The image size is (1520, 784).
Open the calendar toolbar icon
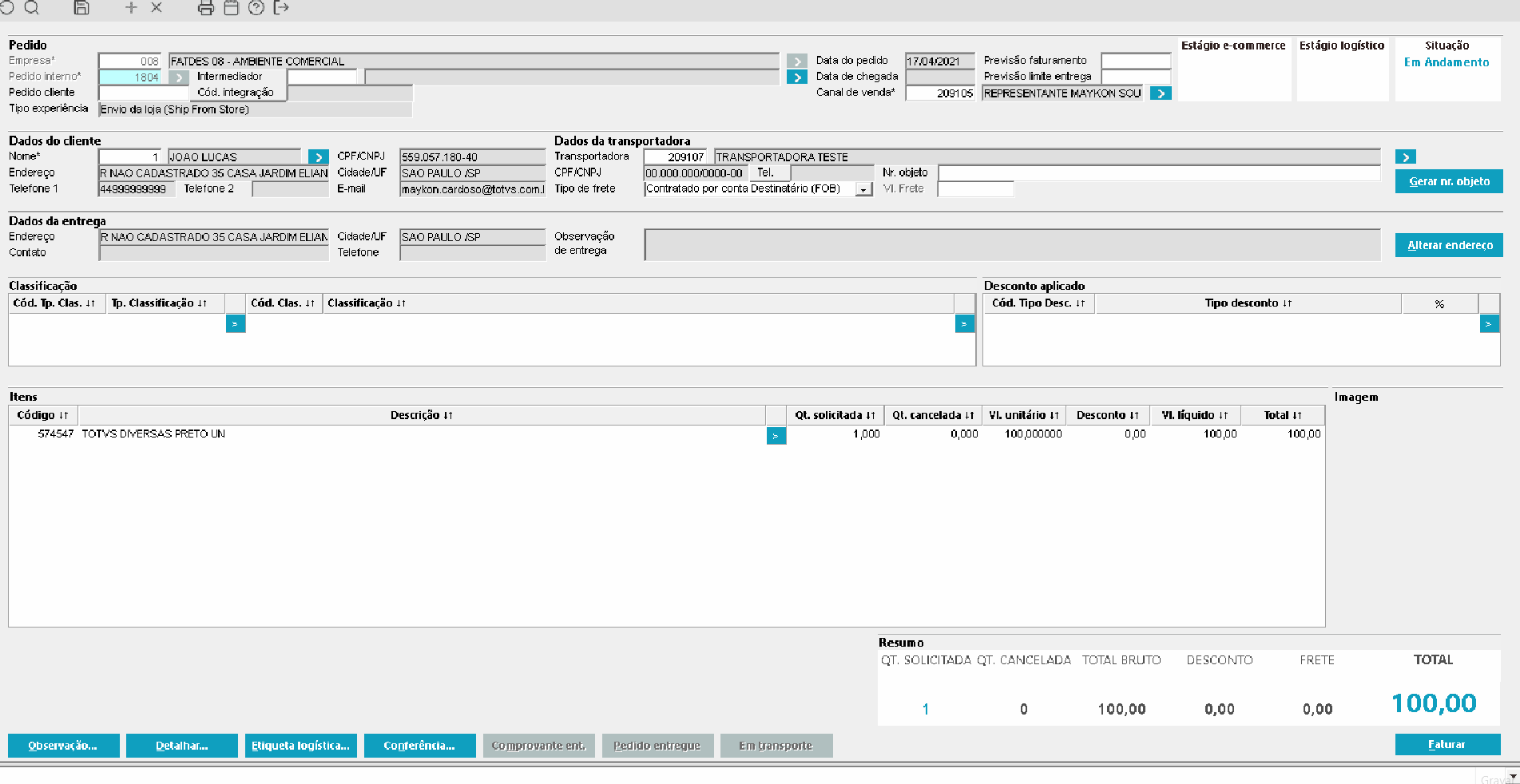point(231,8)
